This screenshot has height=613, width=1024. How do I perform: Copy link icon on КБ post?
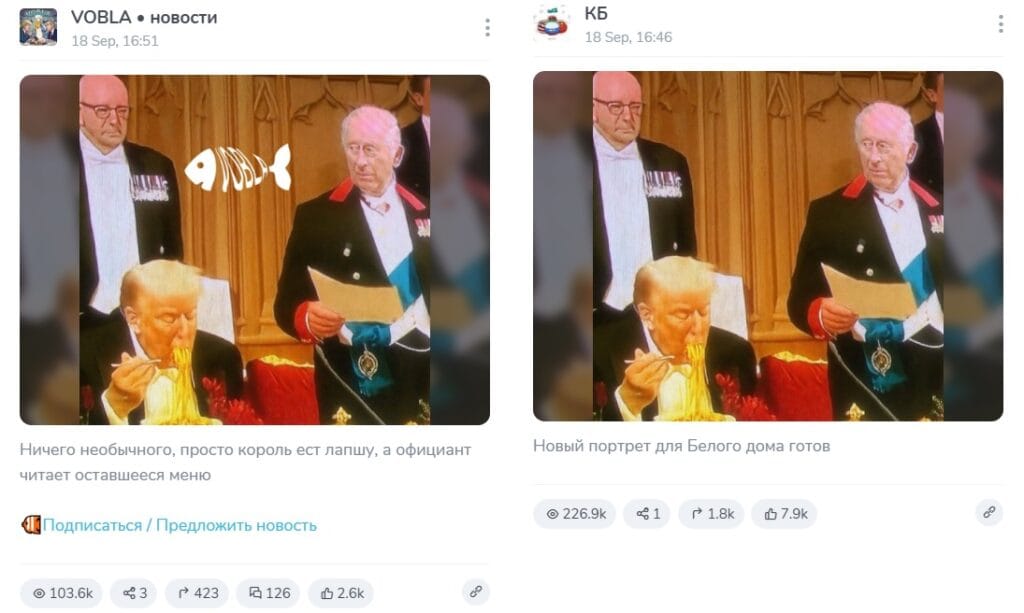point(989,512)
